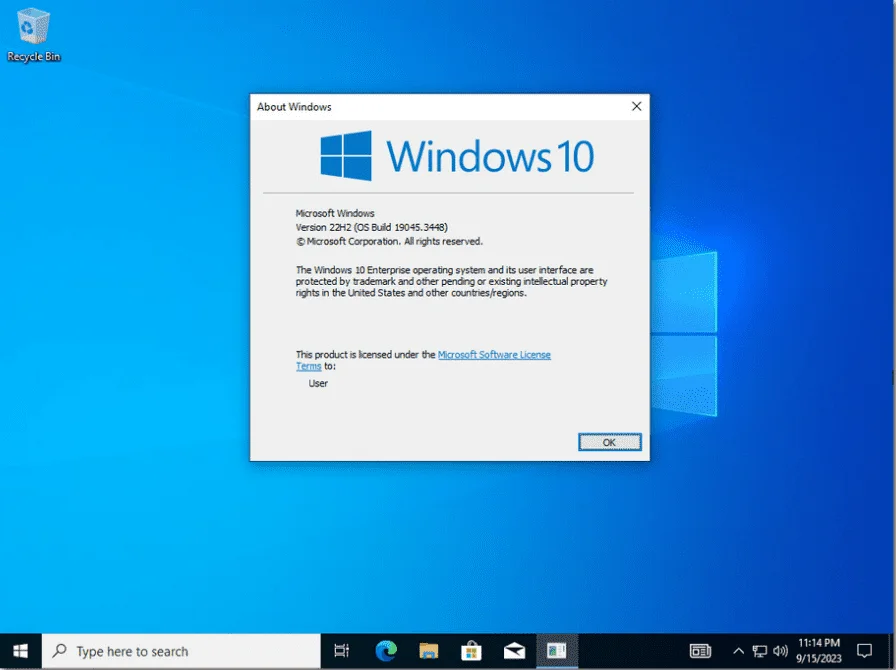Click the Version 22H2 build text
This screenshot has height=670, width=896.
371,227
